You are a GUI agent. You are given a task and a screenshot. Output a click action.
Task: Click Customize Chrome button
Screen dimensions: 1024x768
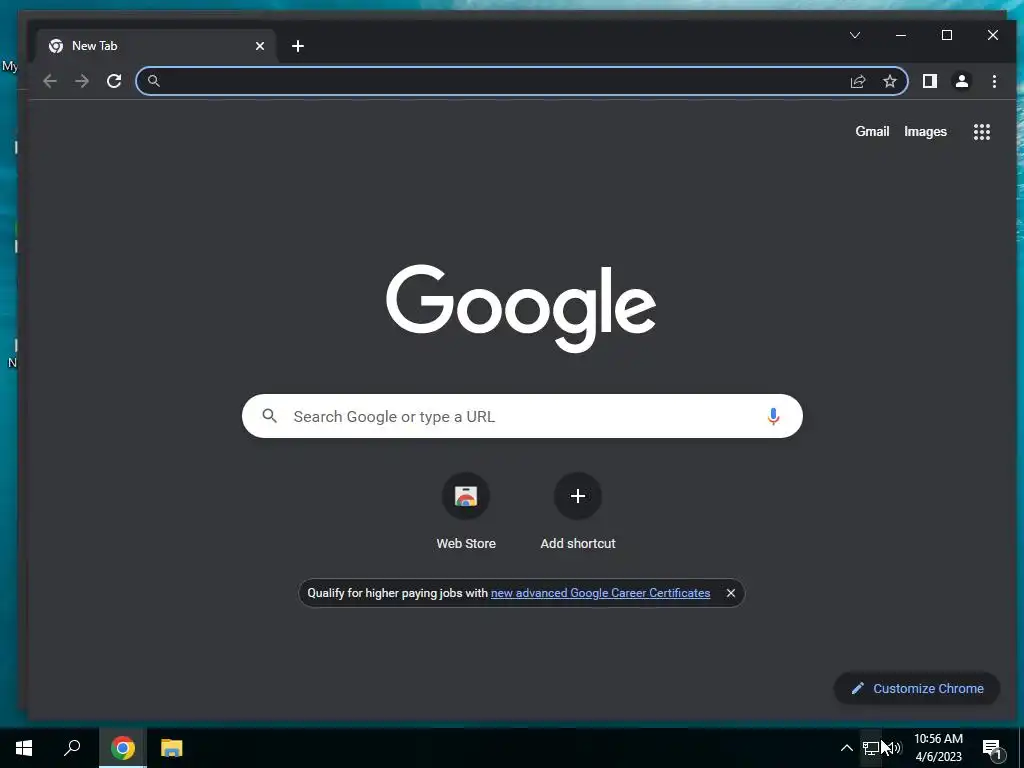tap(917, 688)
